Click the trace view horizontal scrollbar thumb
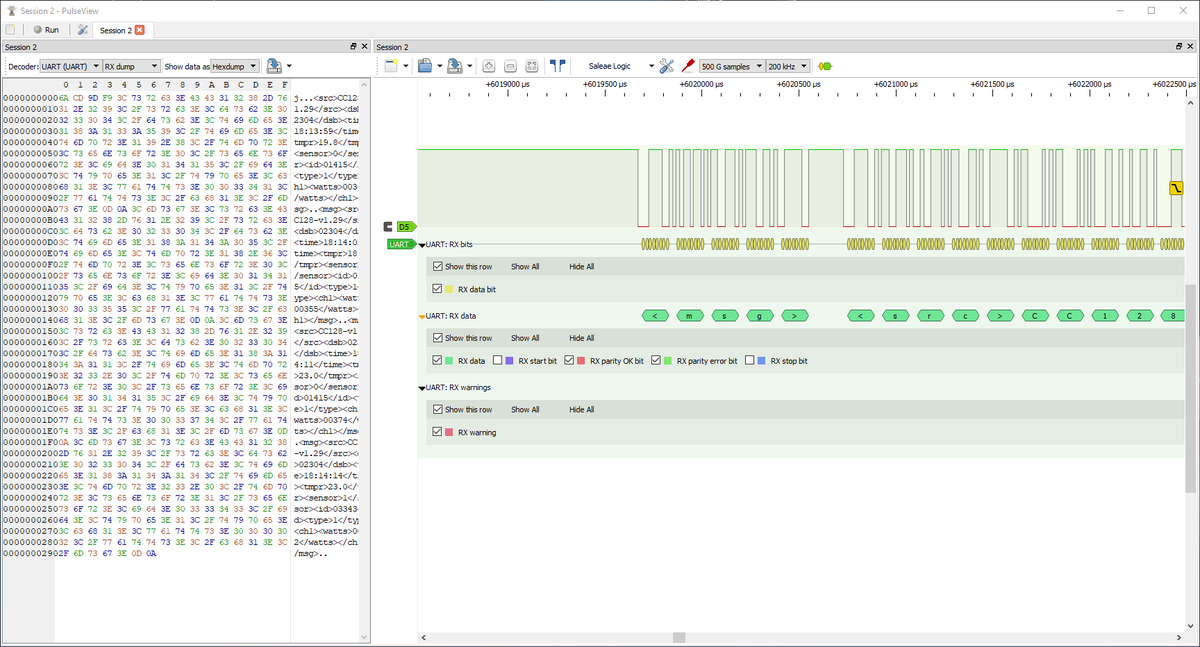The image size is (1200, 647). (679, 637)
